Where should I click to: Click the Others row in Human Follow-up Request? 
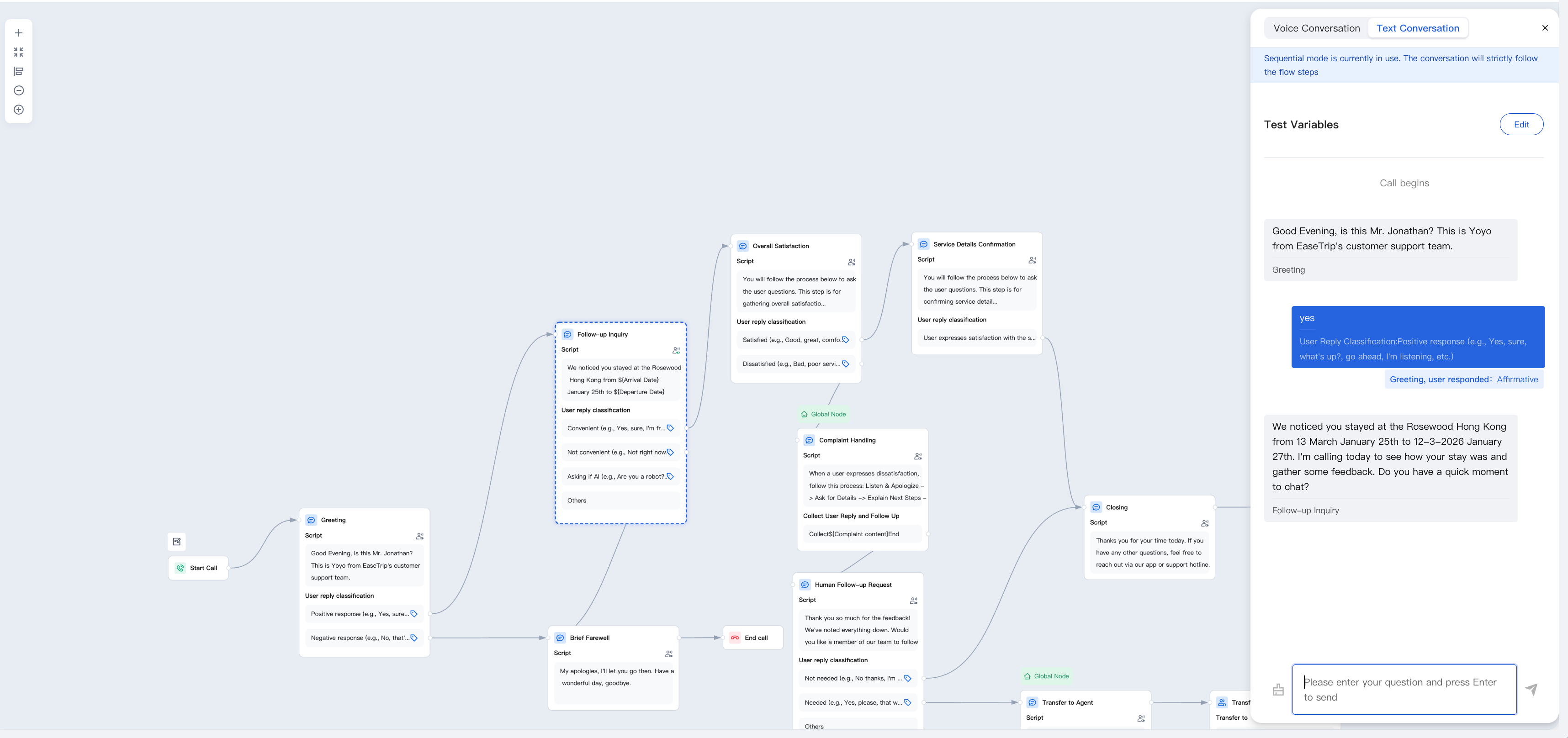click(x=858, y=725)
